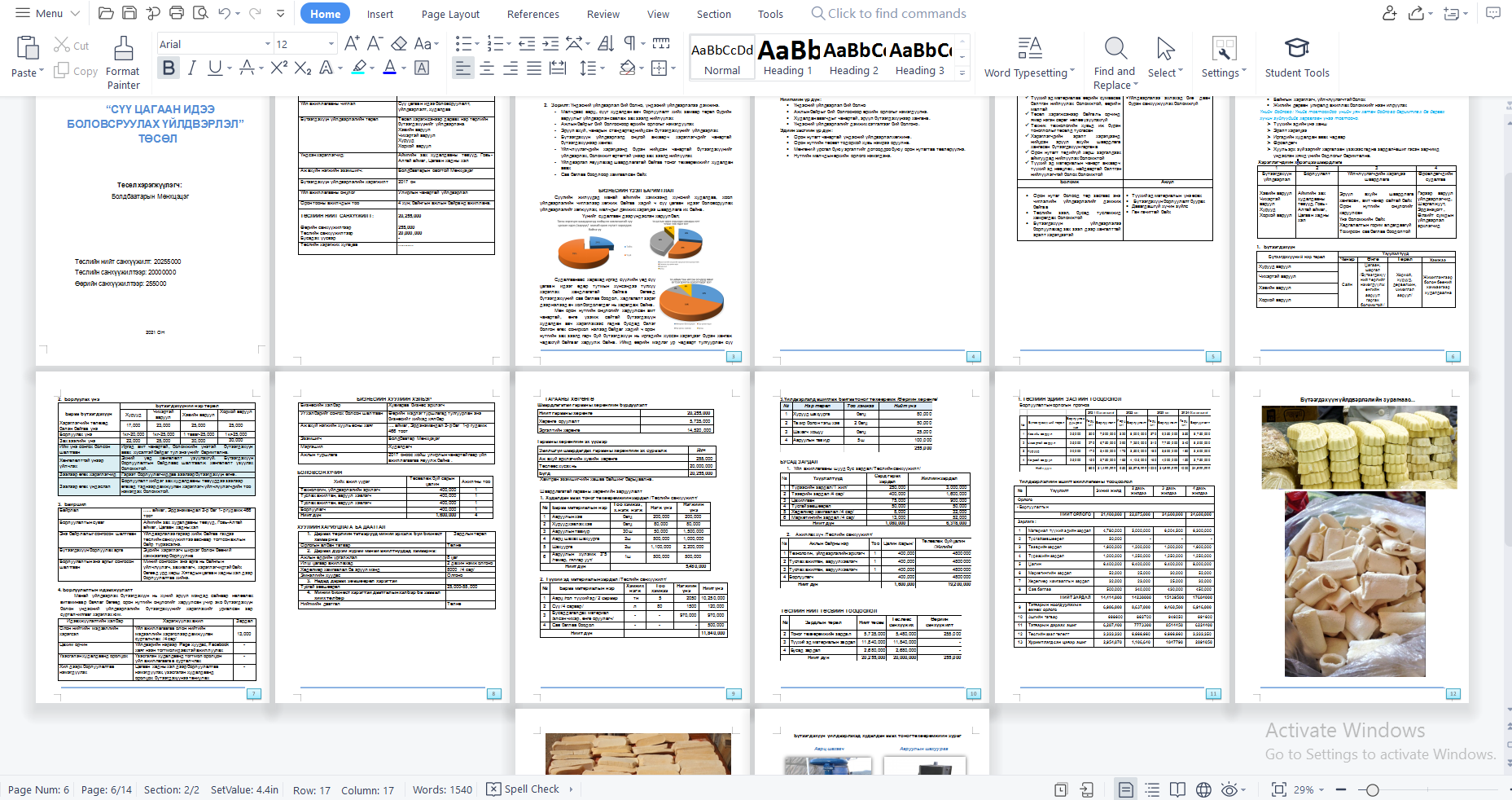This screenshot has height=800, width=1512.
Task: Click the Decrease Indent icon
Action: pos(527,43)
